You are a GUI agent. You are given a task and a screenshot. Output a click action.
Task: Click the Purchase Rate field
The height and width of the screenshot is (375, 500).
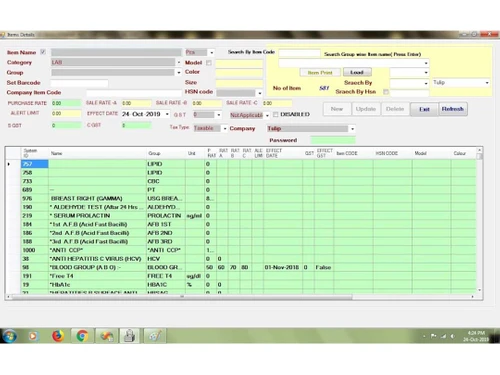(x=66, y=103)
